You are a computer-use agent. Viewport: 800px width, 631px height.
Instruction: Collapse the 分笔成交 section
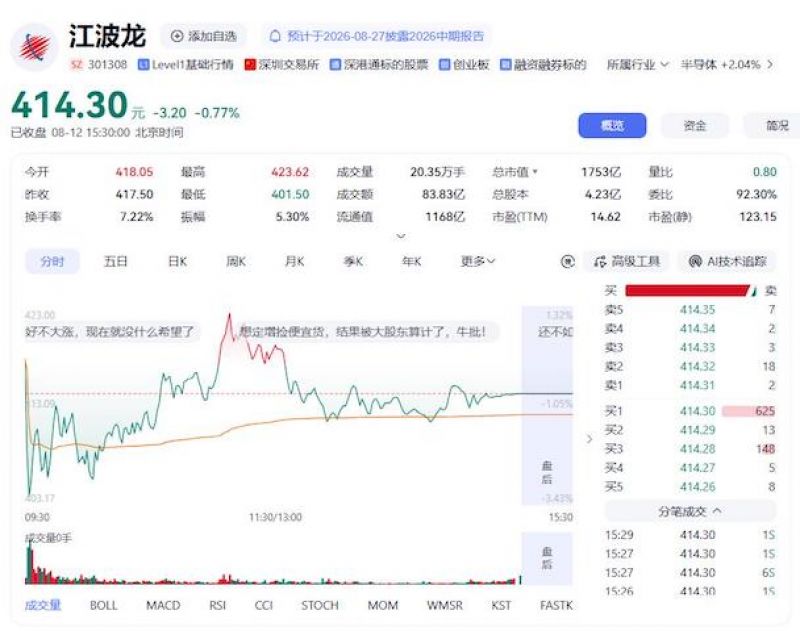[x=690, y=511]
